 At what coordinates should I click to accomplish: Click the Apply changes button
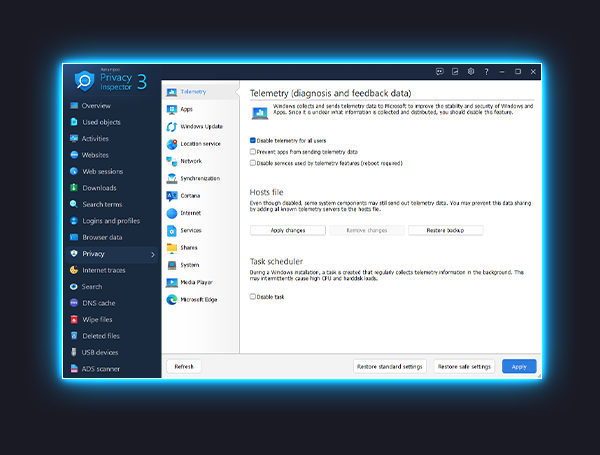(288, 230)
